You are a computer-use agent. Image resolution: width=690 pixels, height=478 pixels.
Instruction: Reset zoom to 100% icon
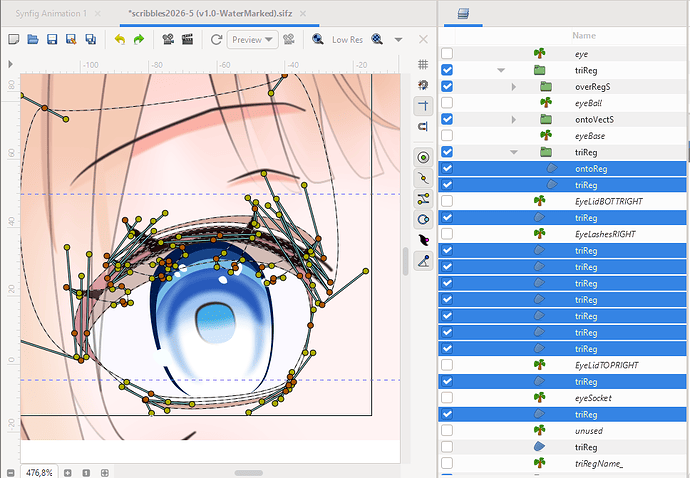click(86, 473)
